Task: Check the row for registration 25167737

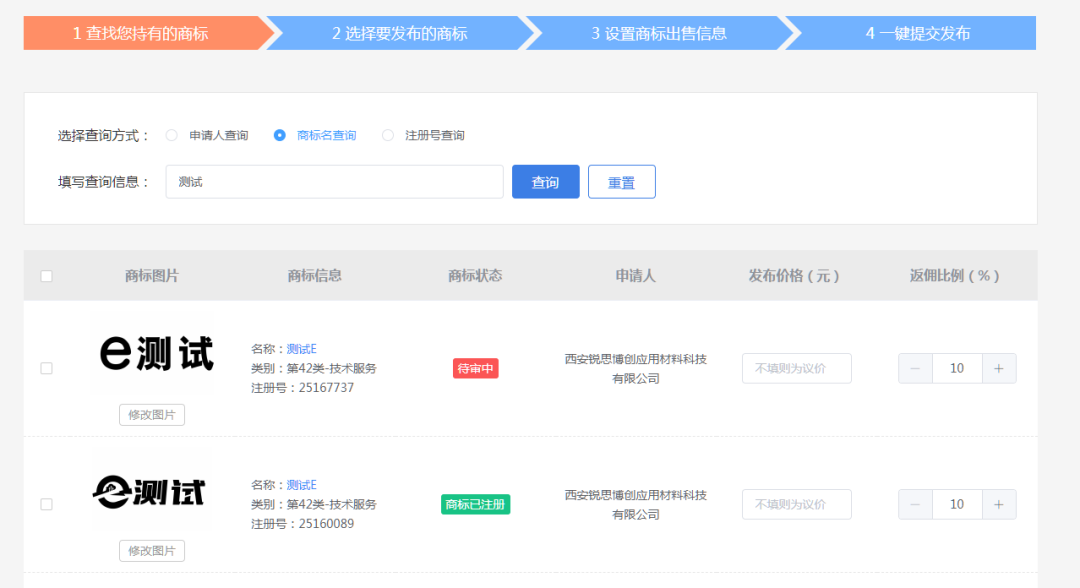Action: pyautogui.click(x=46, y=368)
